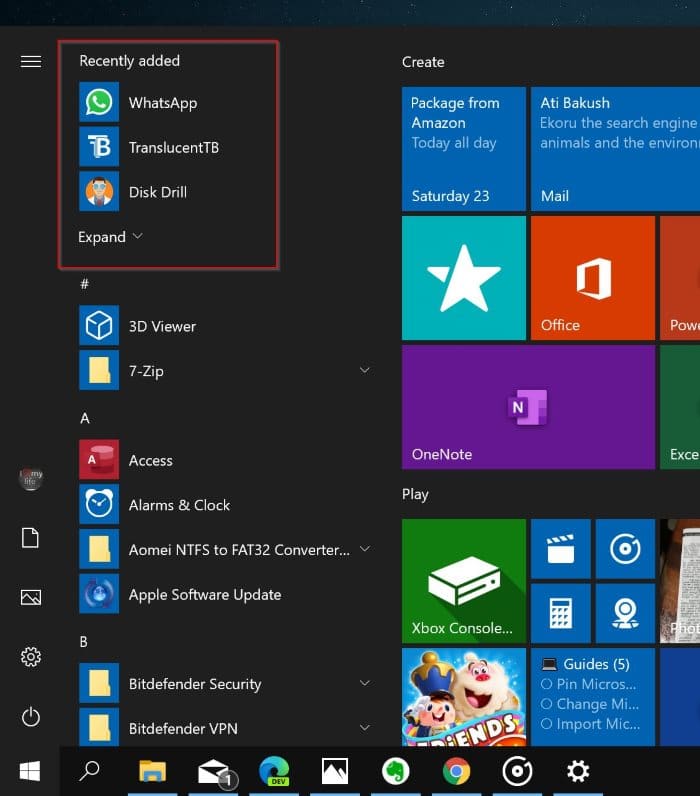Image resolution: width=700 pixels, height=796 pixels.
Task: Click the Power button icon
Action: [31, 716]
